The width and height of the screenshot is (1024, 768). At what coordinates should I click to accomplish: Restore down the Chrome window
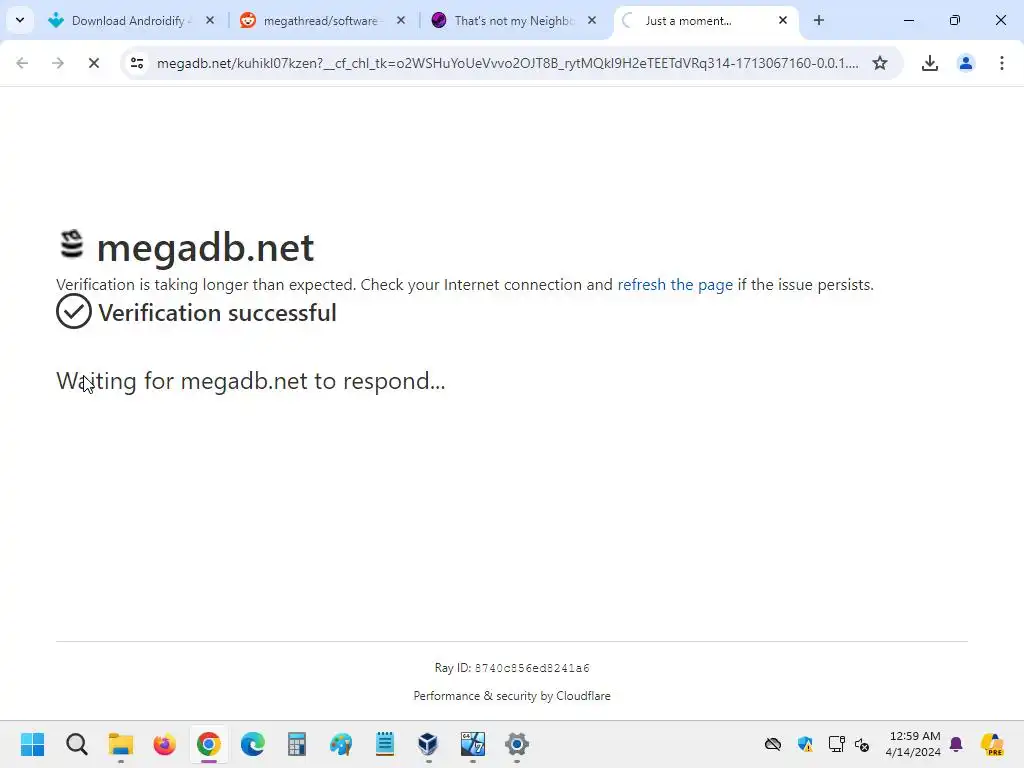[x=955, y=20]
